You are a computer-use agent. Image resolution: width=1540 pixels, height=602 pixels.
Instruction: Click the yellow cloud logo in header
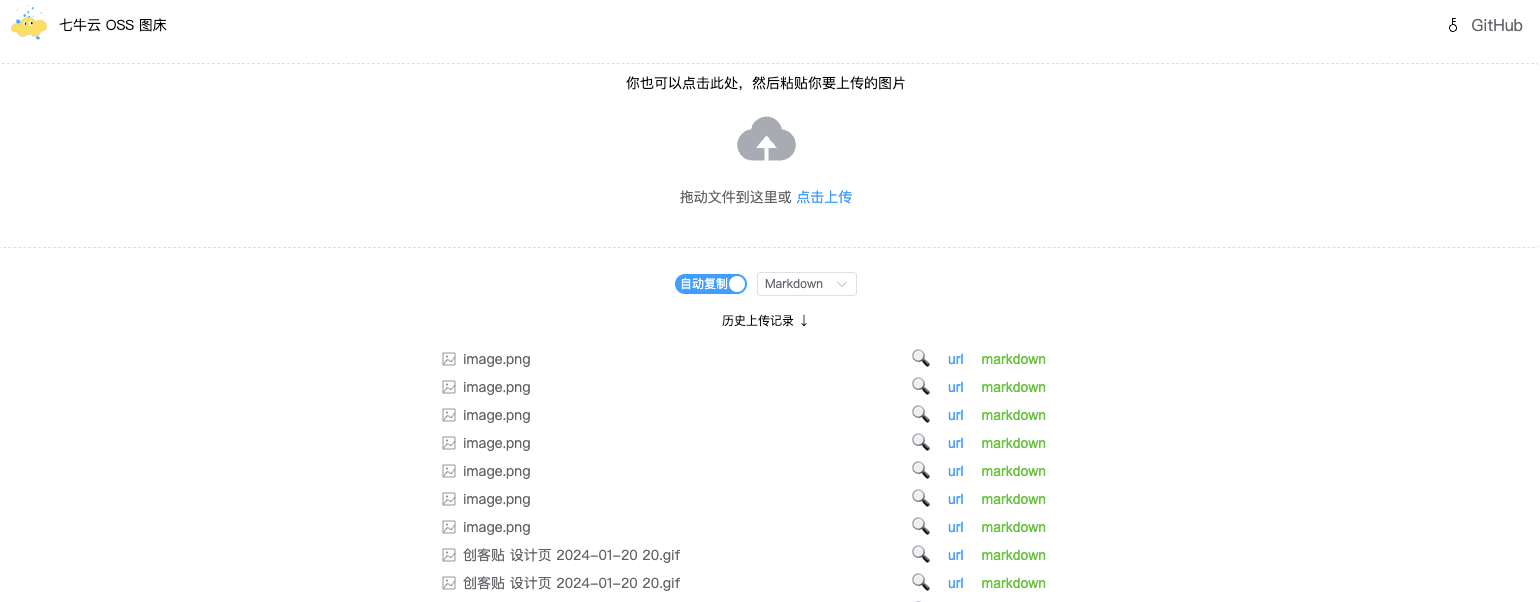(x=29, y=25)
